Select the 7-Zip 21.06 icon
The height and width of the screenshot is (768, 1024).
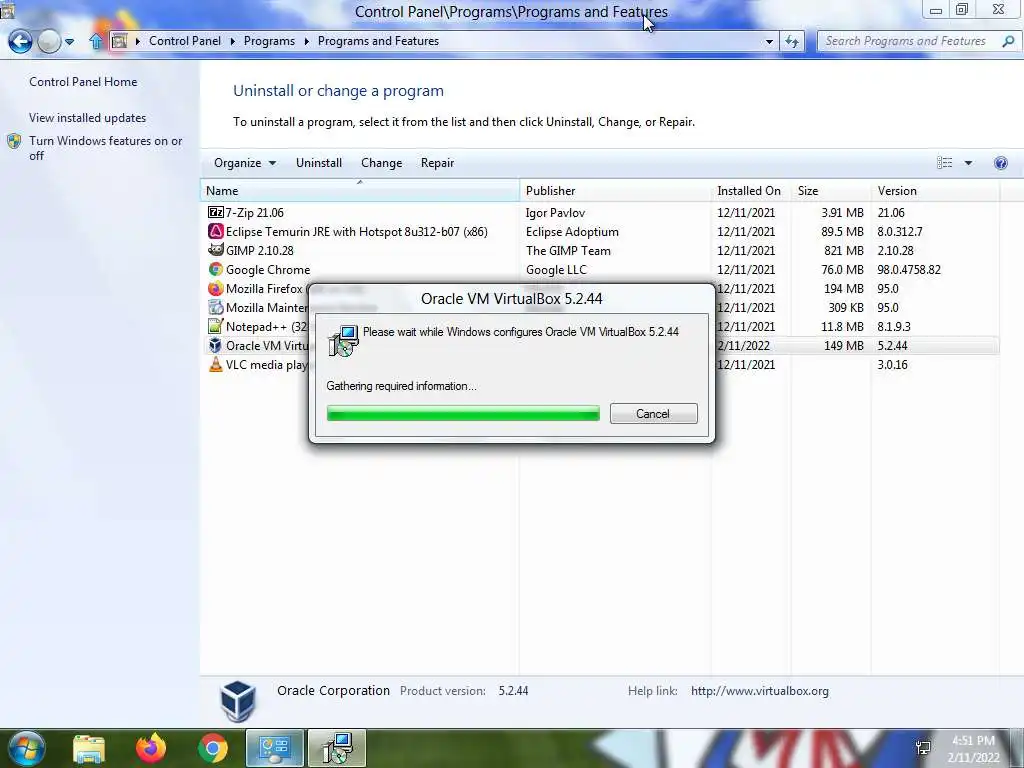pyautogui.click(x=216, y=212)
